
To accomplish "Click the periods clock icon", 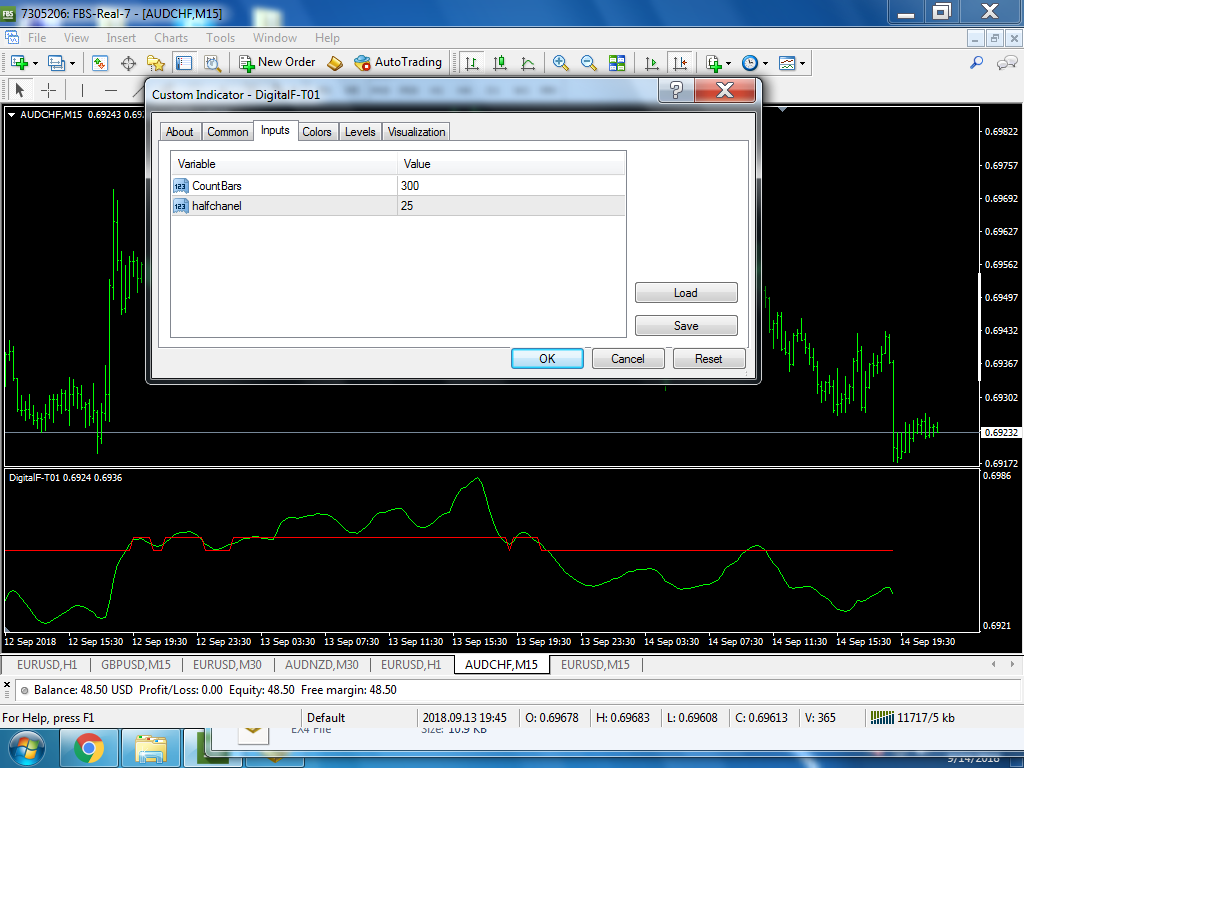I will 750,62.
